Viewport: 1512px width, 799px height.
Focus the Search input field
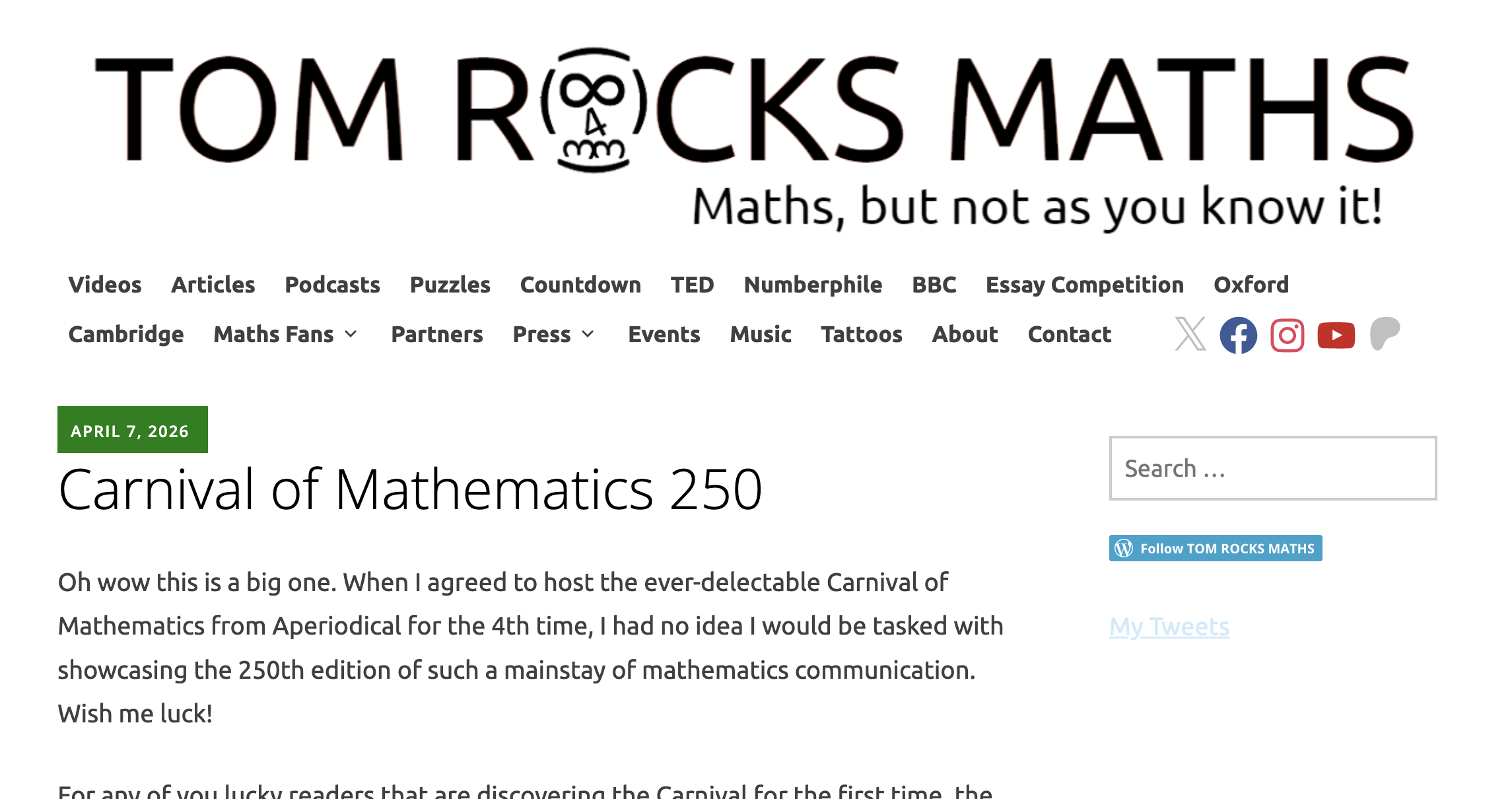pyautogui.click(x=1272, y=468)
